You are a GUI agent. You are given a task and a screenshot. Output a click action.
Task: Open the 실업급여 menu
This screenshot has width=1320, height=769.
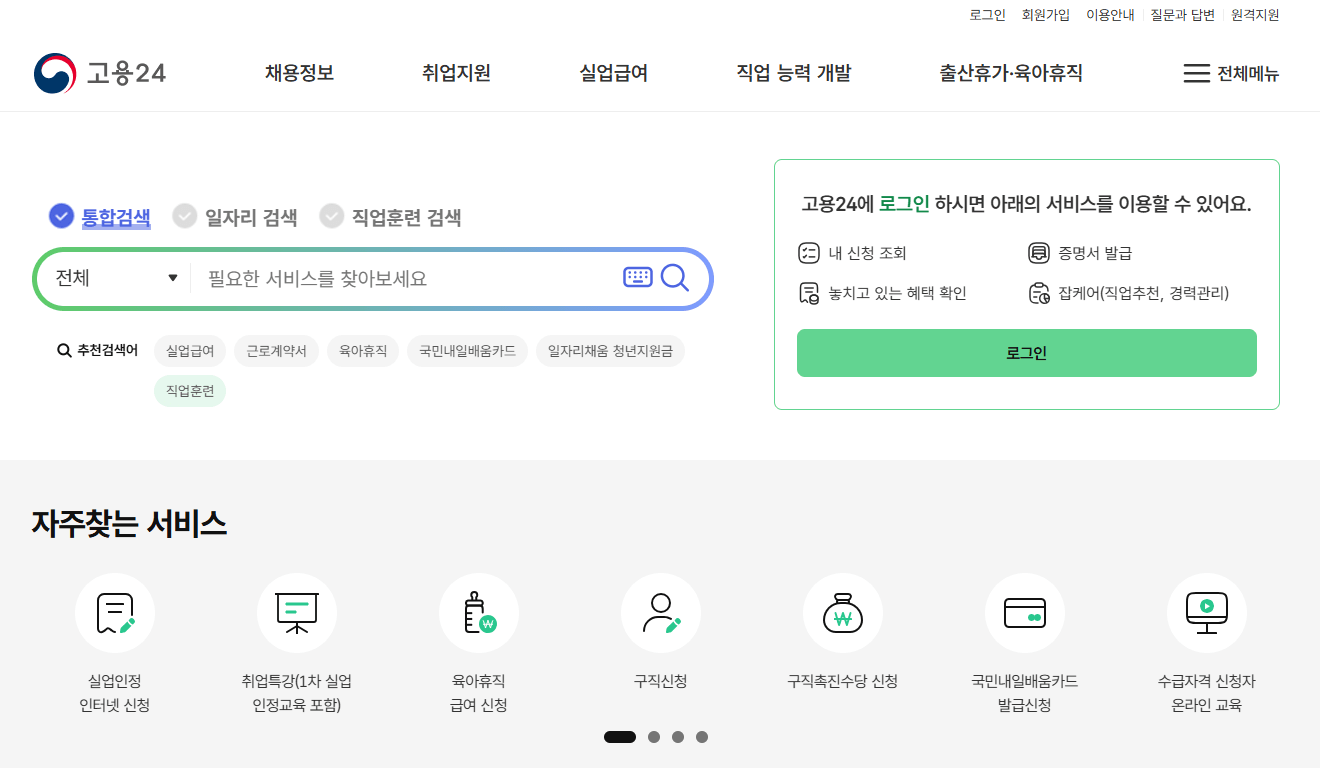click(613, 73)
